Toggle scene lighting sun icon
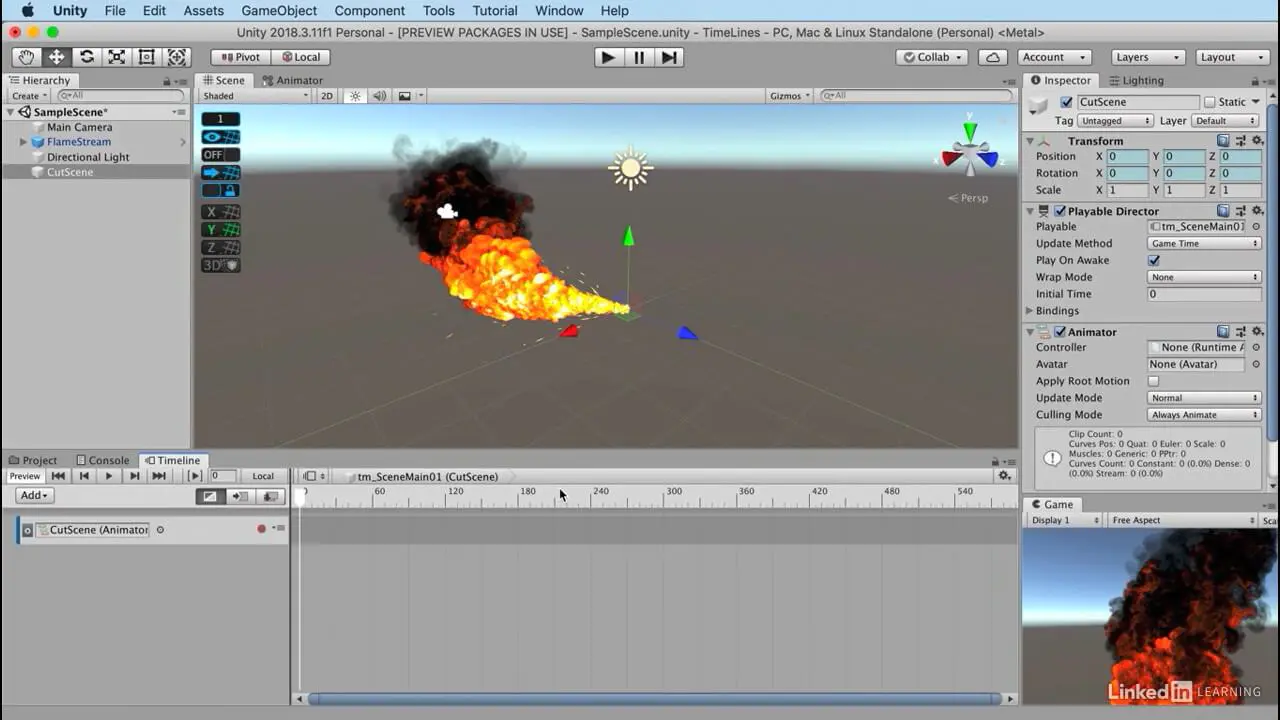 pyautogui.click(x=355, y=96)
